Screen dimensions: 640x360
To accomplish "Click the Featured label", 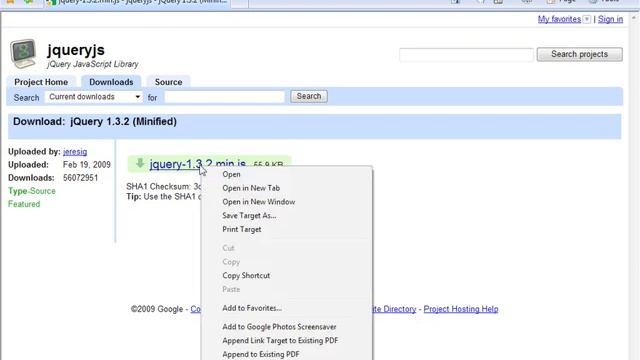I will [x=24, y=204].
